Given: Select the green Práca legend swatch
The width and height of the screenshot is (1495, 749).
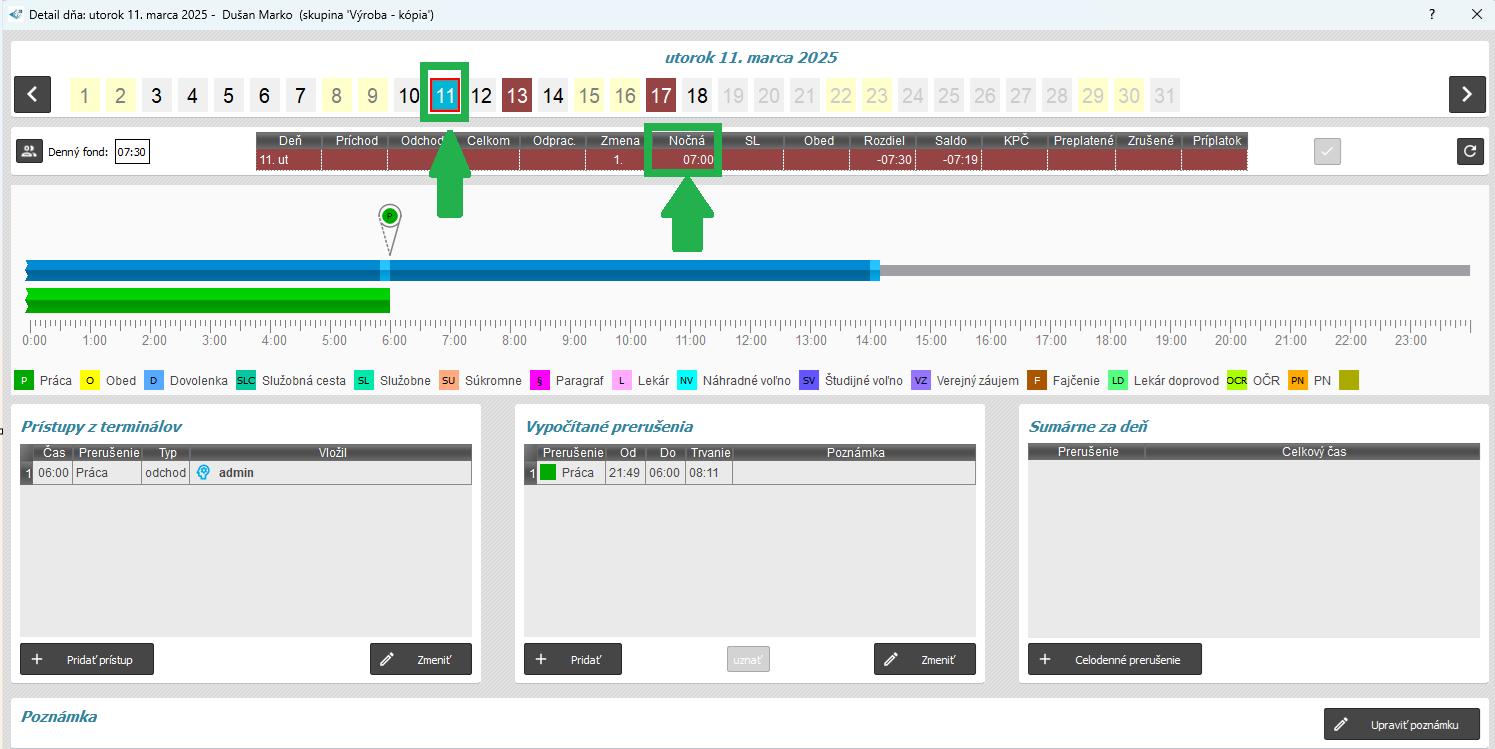Looking at the screenshot, I should point(24,380).
